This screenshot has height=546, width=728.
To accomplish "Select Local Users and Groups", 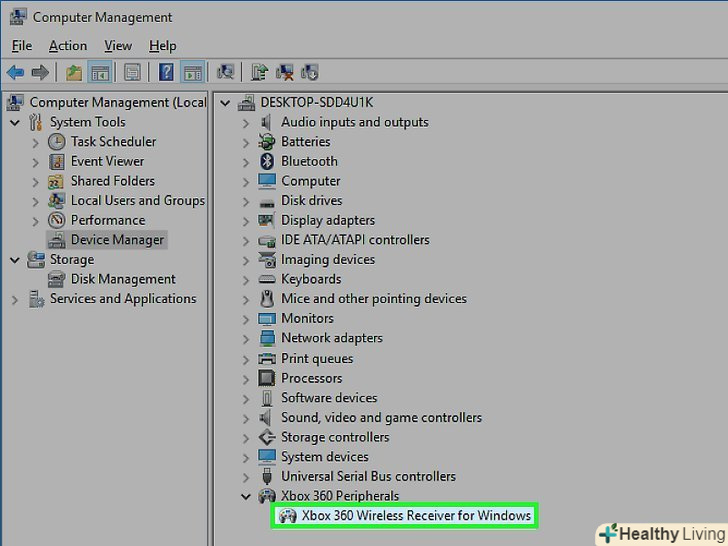I will pyautogui.click(x=137, y=201).
